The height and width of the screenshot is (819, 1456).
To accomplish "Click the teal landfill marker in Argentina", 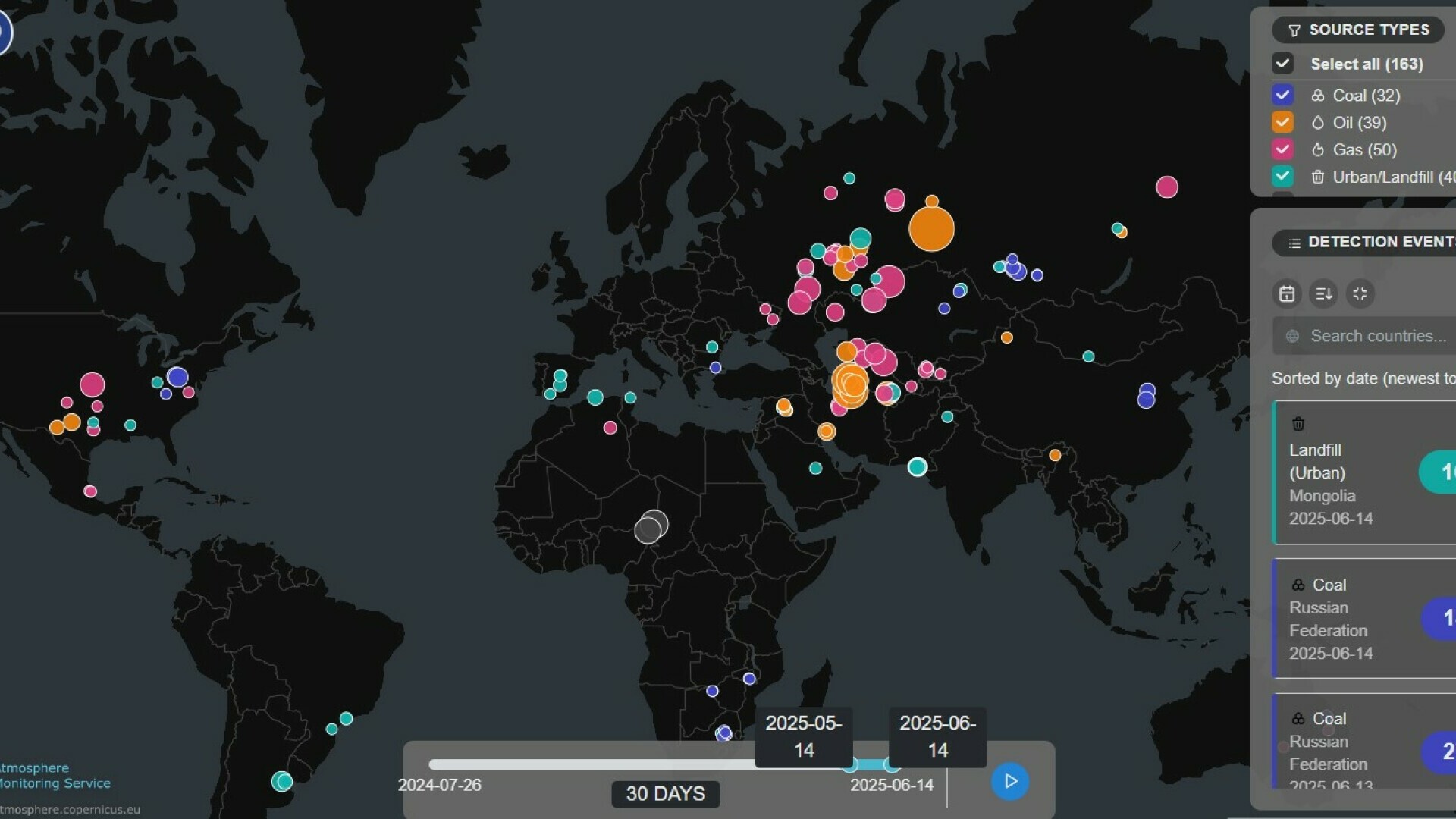I will tap(282, 781).
